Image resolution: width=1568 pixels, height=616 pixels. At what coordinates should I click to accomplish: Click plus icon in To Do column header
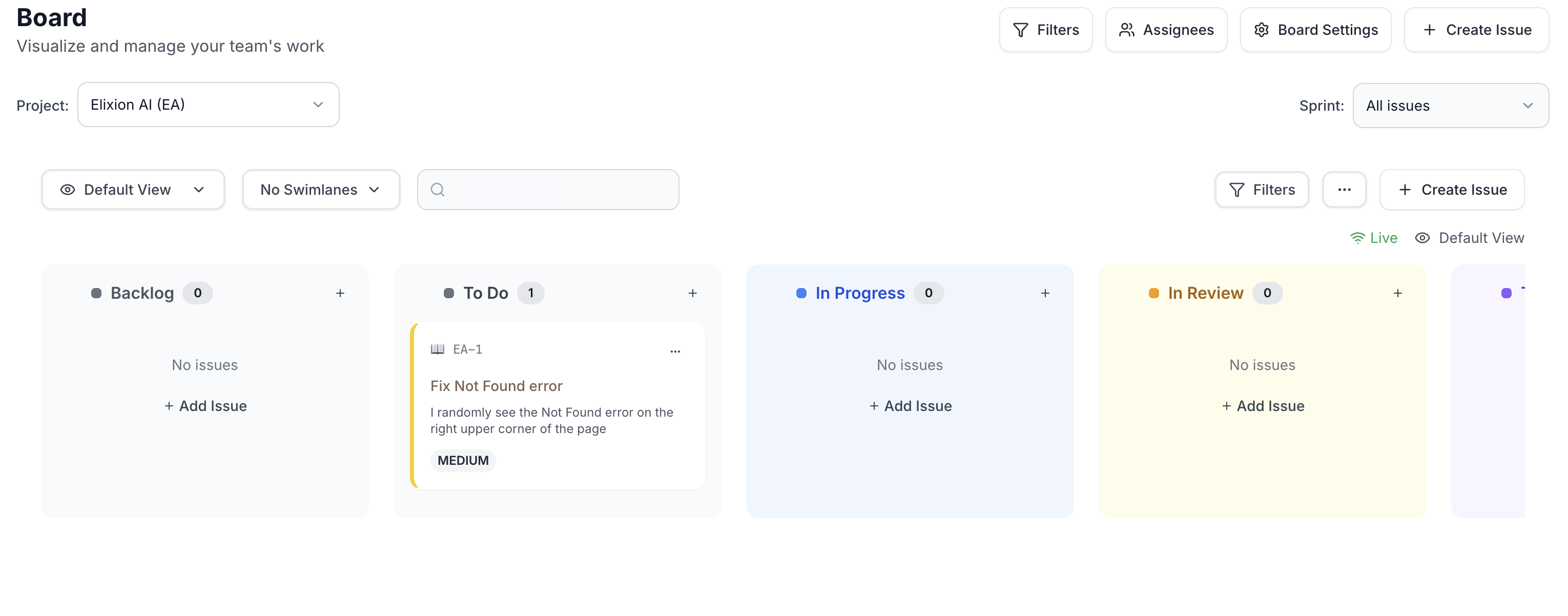pyautogui.click(x=692, y=293)
